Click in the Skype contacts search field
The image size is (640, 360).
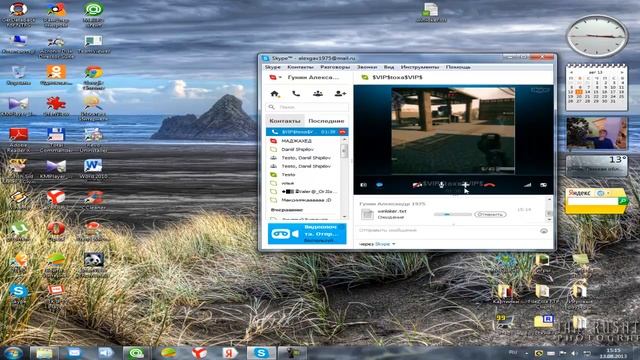pos(307,107)
